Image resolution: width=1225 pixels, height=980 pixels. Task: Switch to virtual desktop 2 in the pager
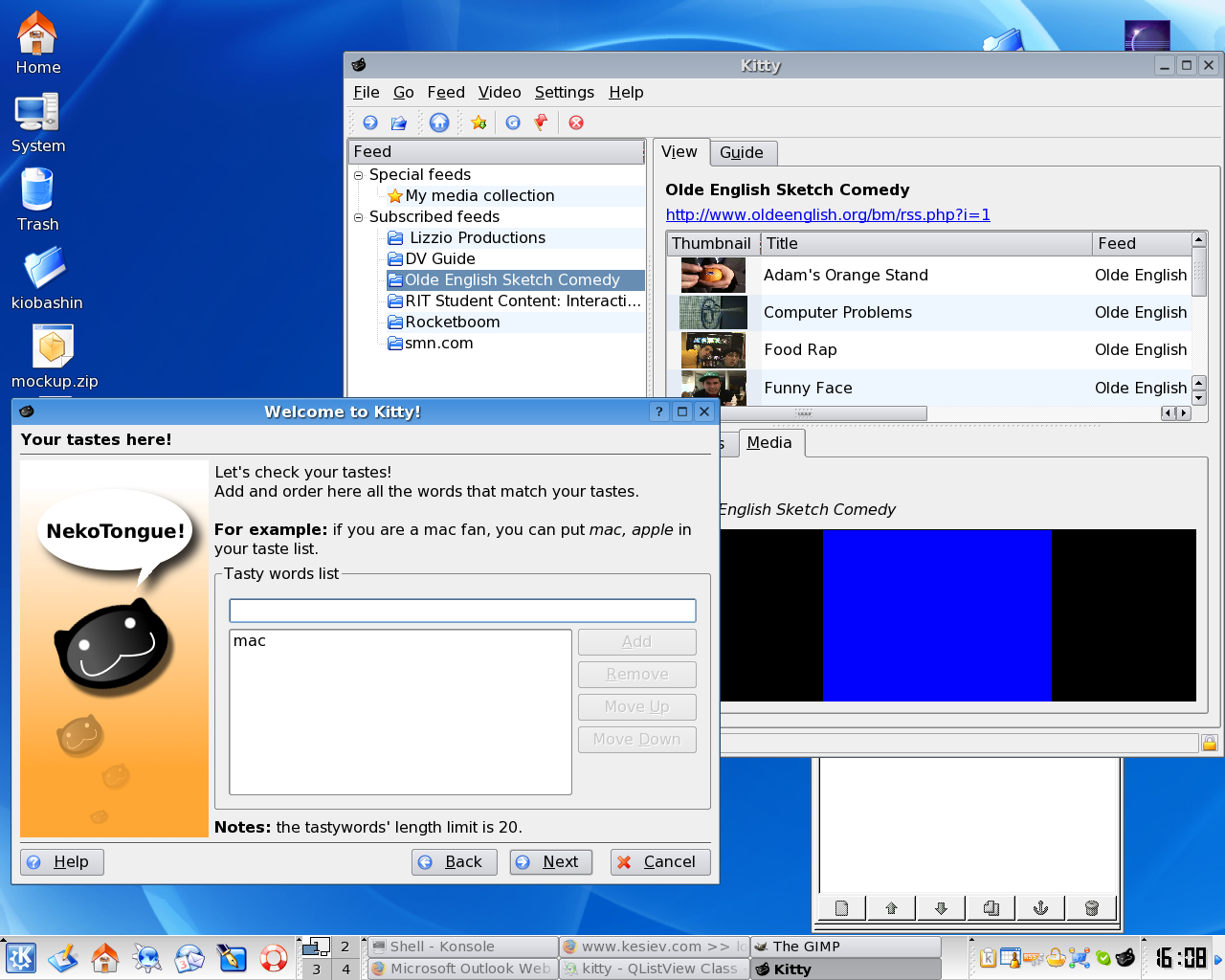coord(345,947)
